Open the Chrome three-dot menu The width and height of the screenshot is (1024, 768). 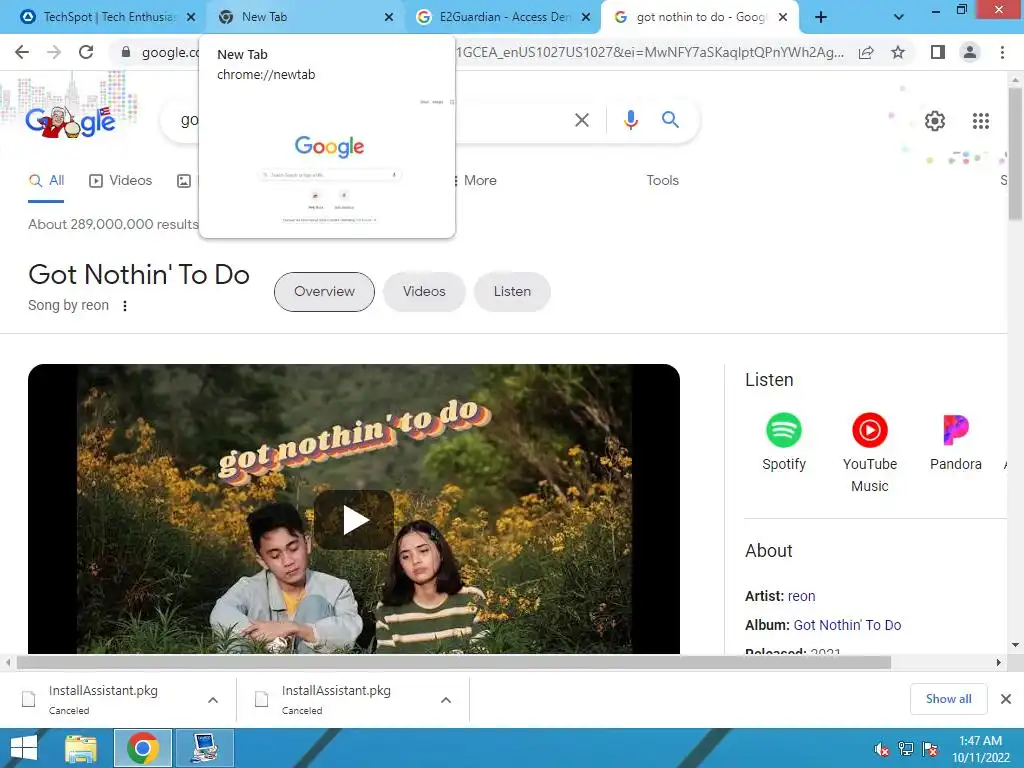(x=1002, y=52)
